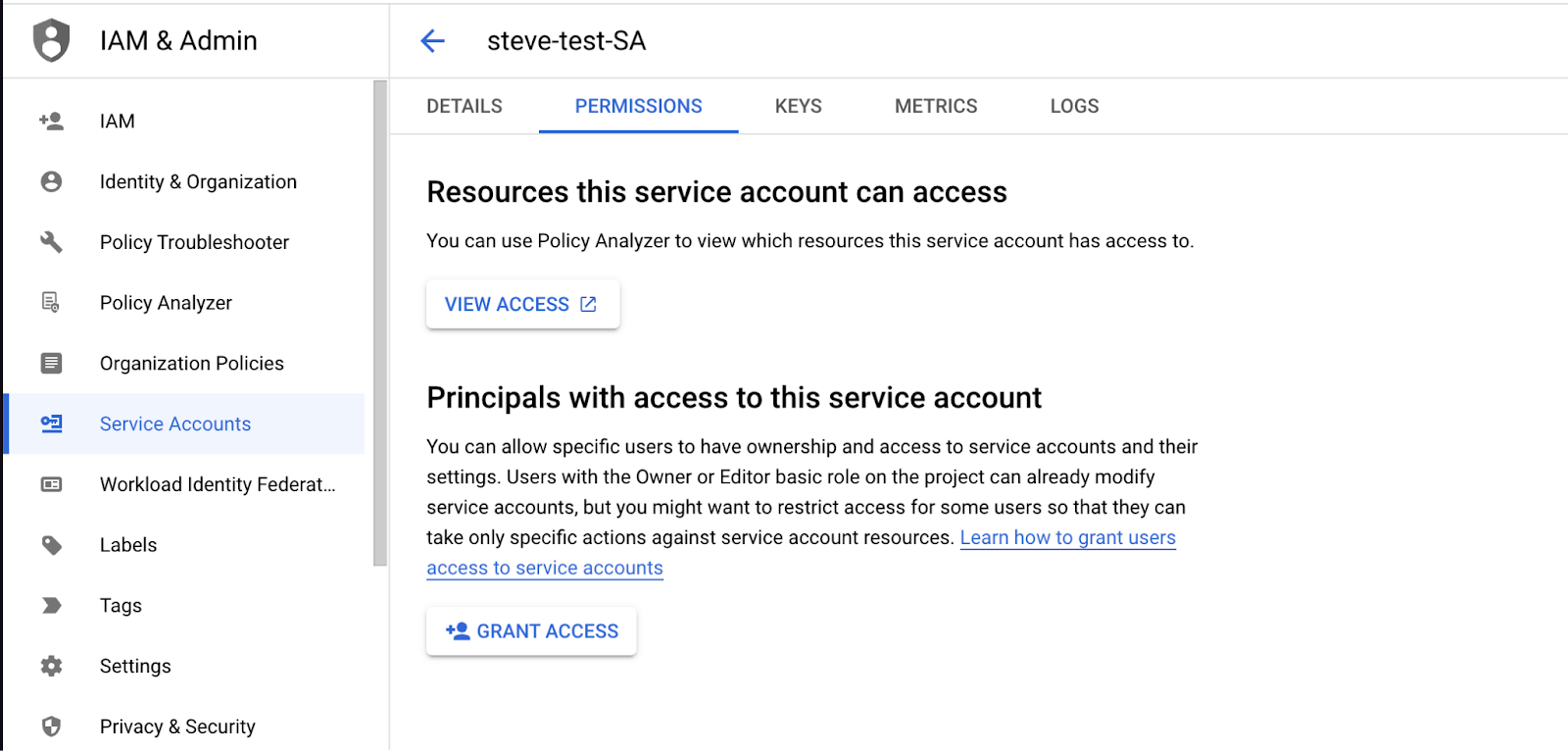Open Settings via the gear icon

coord(51,667)
